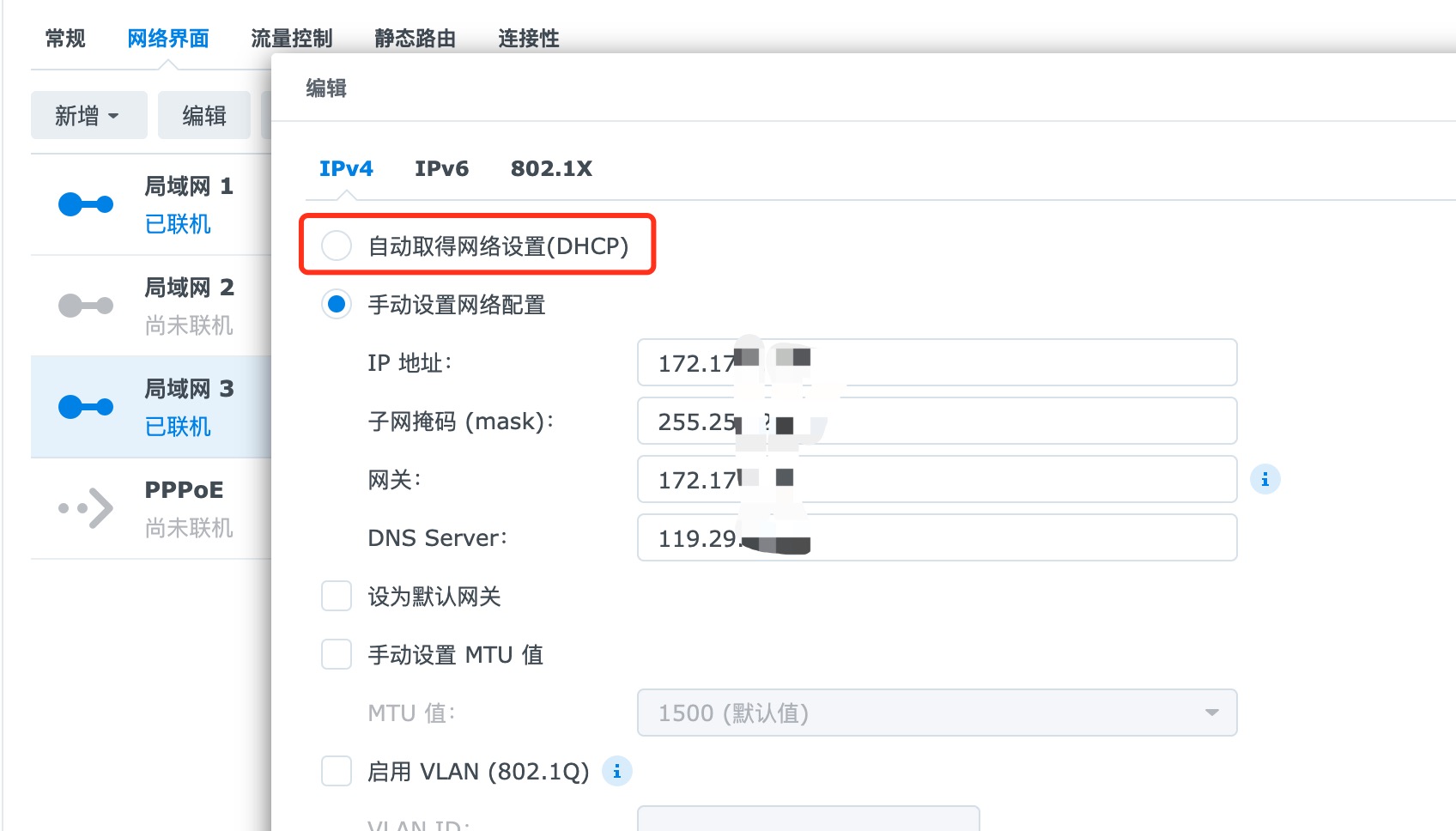Toggle the 启用 VLAN (802.1Q) checkbox
Viewport: 1456px width, 831px height.
(x=337, y=771)
